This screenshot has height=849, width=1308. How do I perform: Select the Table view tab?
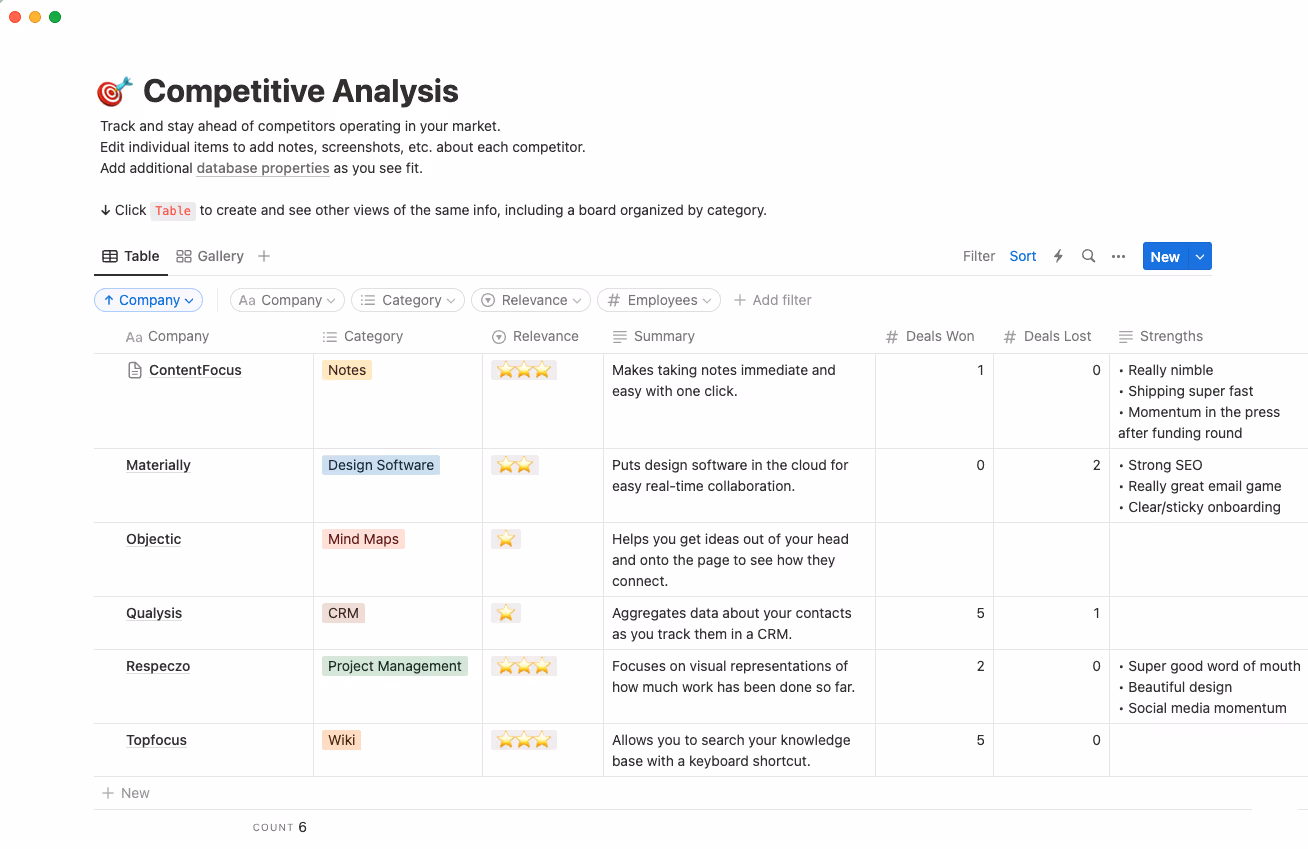click(x=131, y=256)
